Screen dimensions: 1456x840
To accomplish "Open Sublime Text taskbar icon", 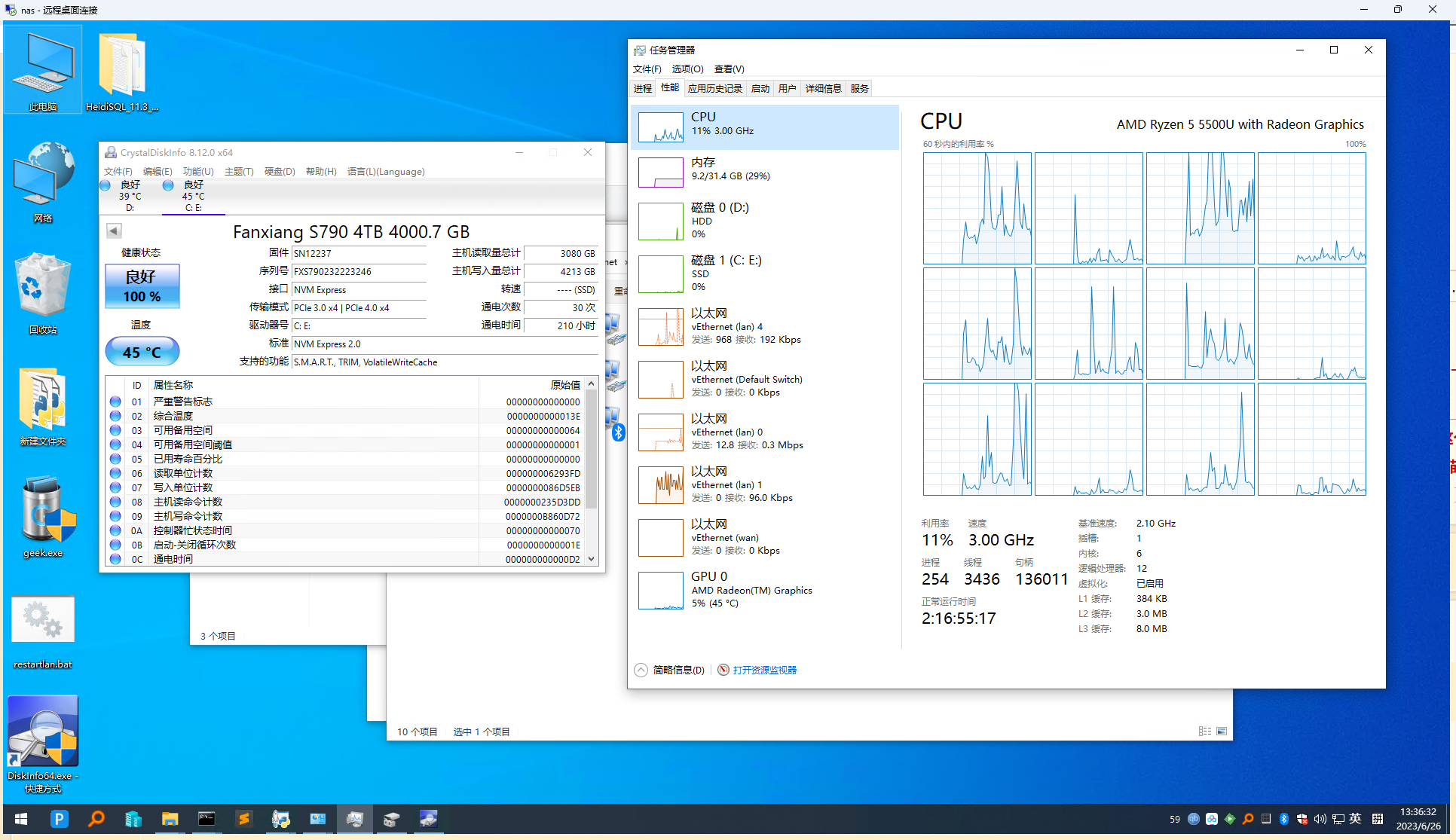I will tap(243, 819).
